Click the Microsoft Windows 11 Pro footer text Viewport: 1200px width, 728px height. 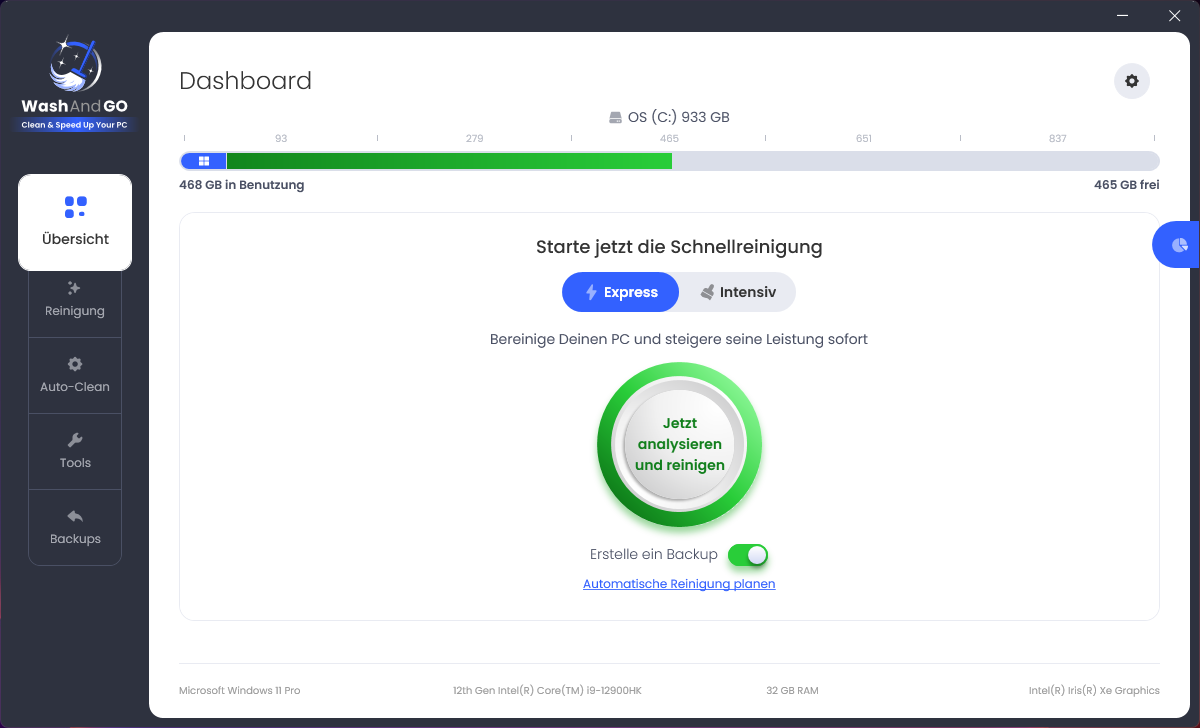pos(239,691)
